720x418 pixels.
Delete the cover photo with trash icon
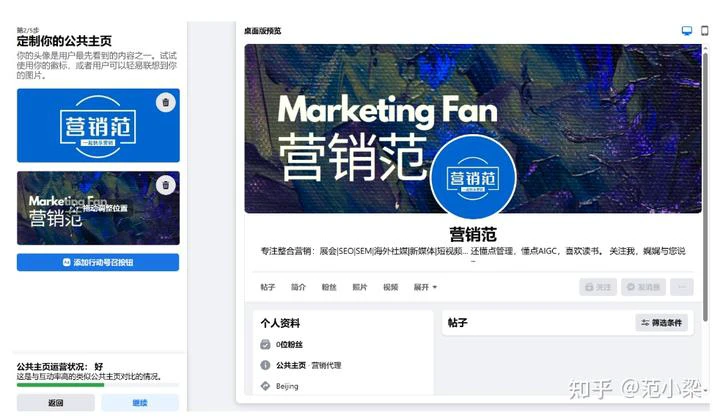(166, 186)
